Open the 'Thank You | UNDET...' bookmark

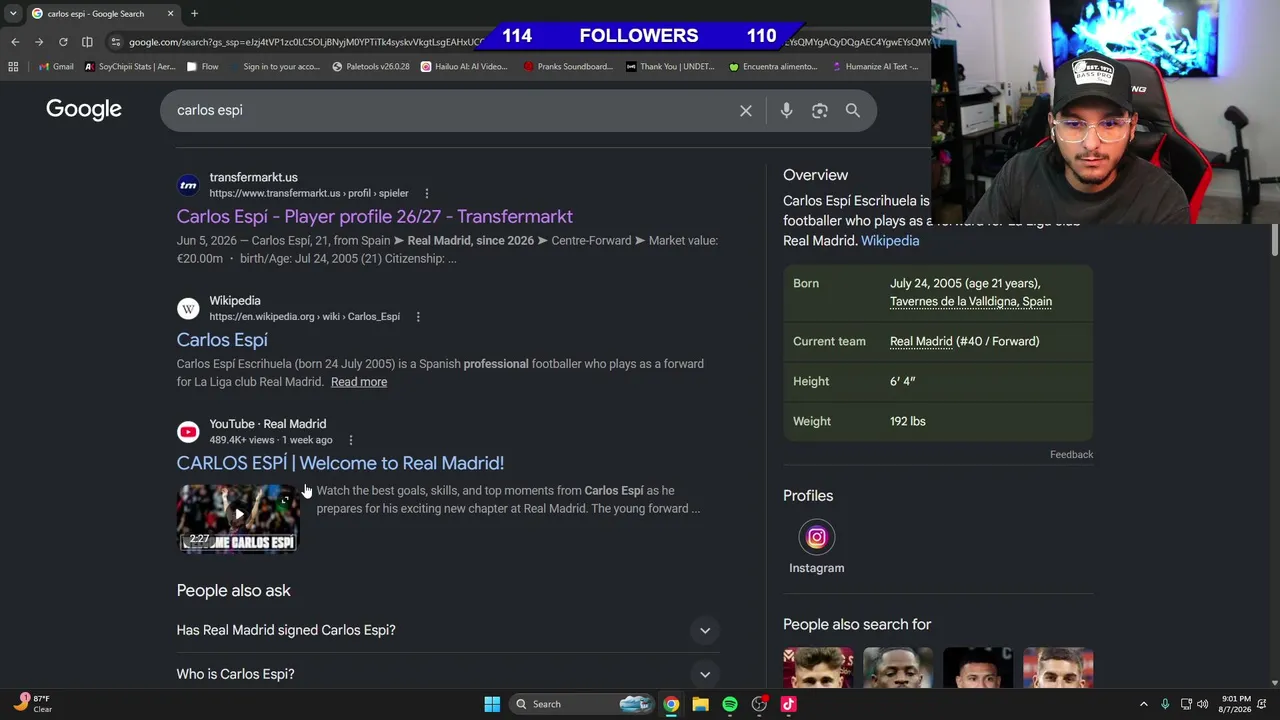click(x=670, y=67)
